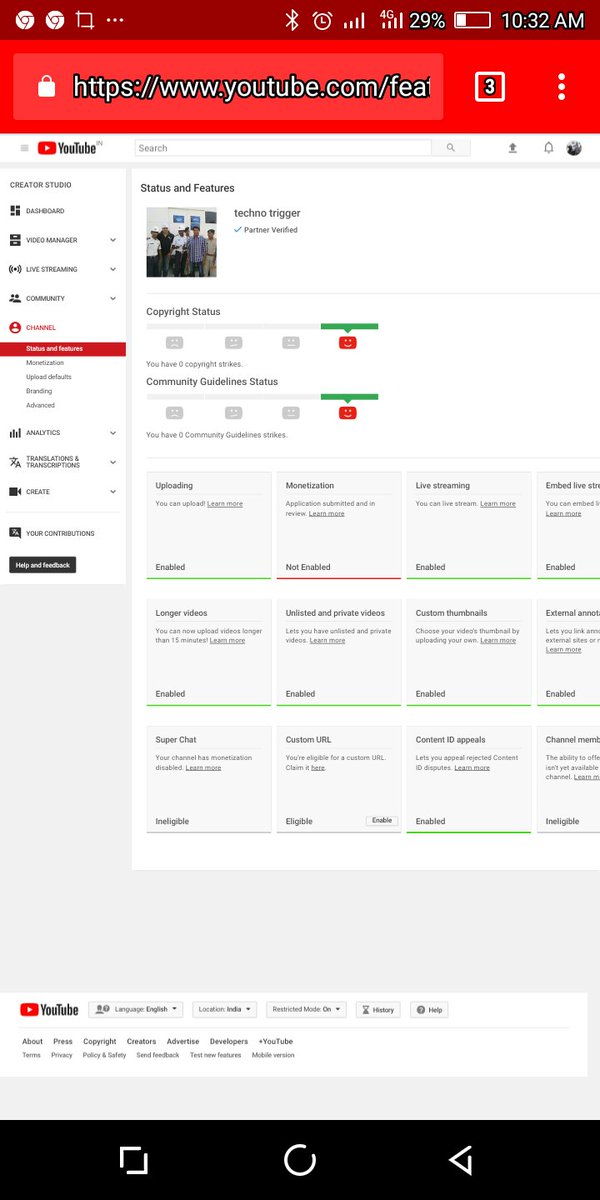This screenshot has width=600, height=1200.
Task: Click Test new features footer link
Action: coord(216,1055)
